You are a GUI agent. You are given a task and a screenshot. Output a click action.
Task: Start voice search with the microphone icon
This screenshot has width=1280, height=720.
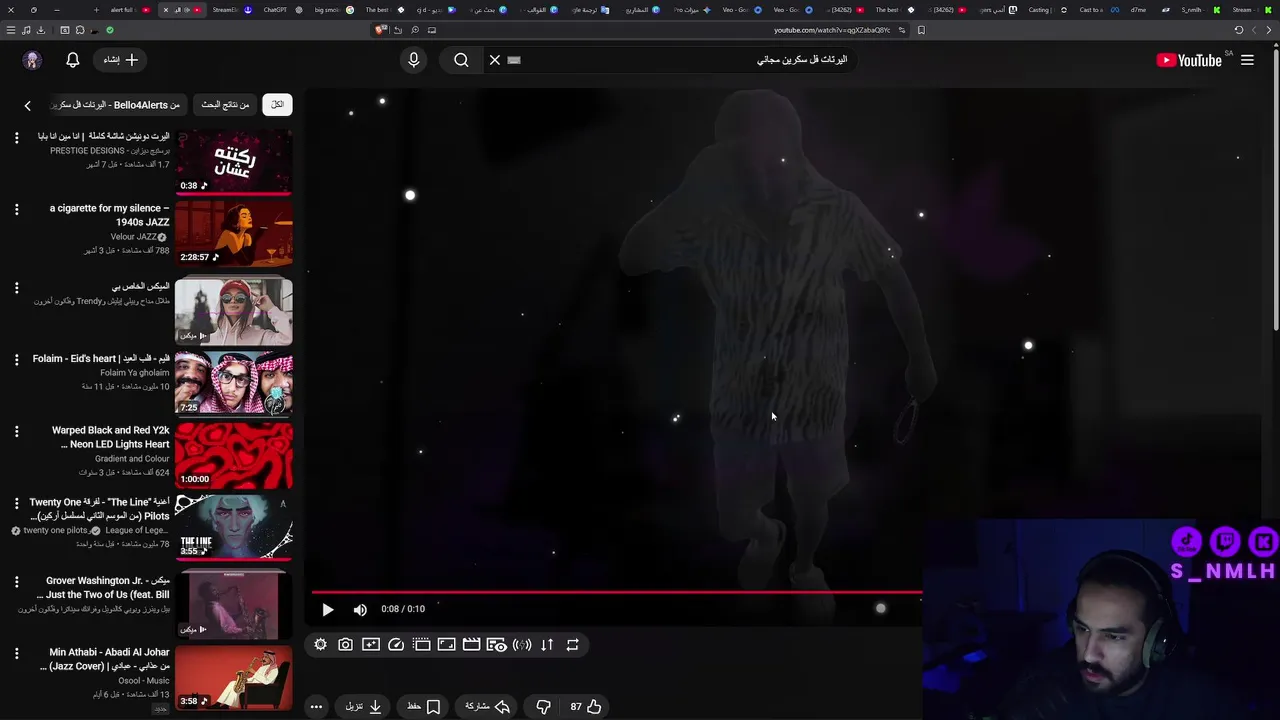pos(413,60)
